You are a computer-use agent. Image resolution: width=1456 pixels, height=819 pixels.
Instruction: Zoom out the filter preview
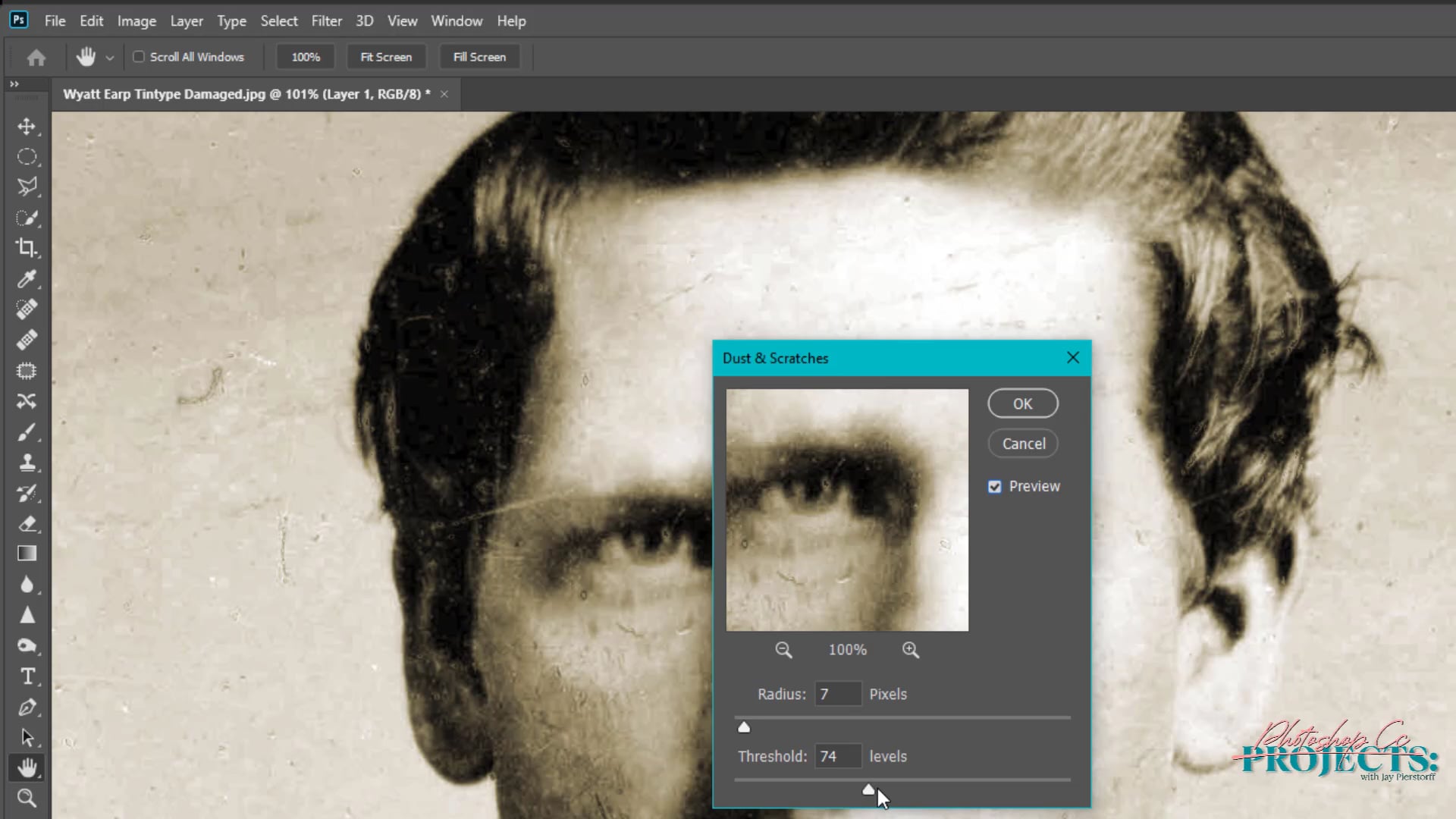tap(783, 650)
